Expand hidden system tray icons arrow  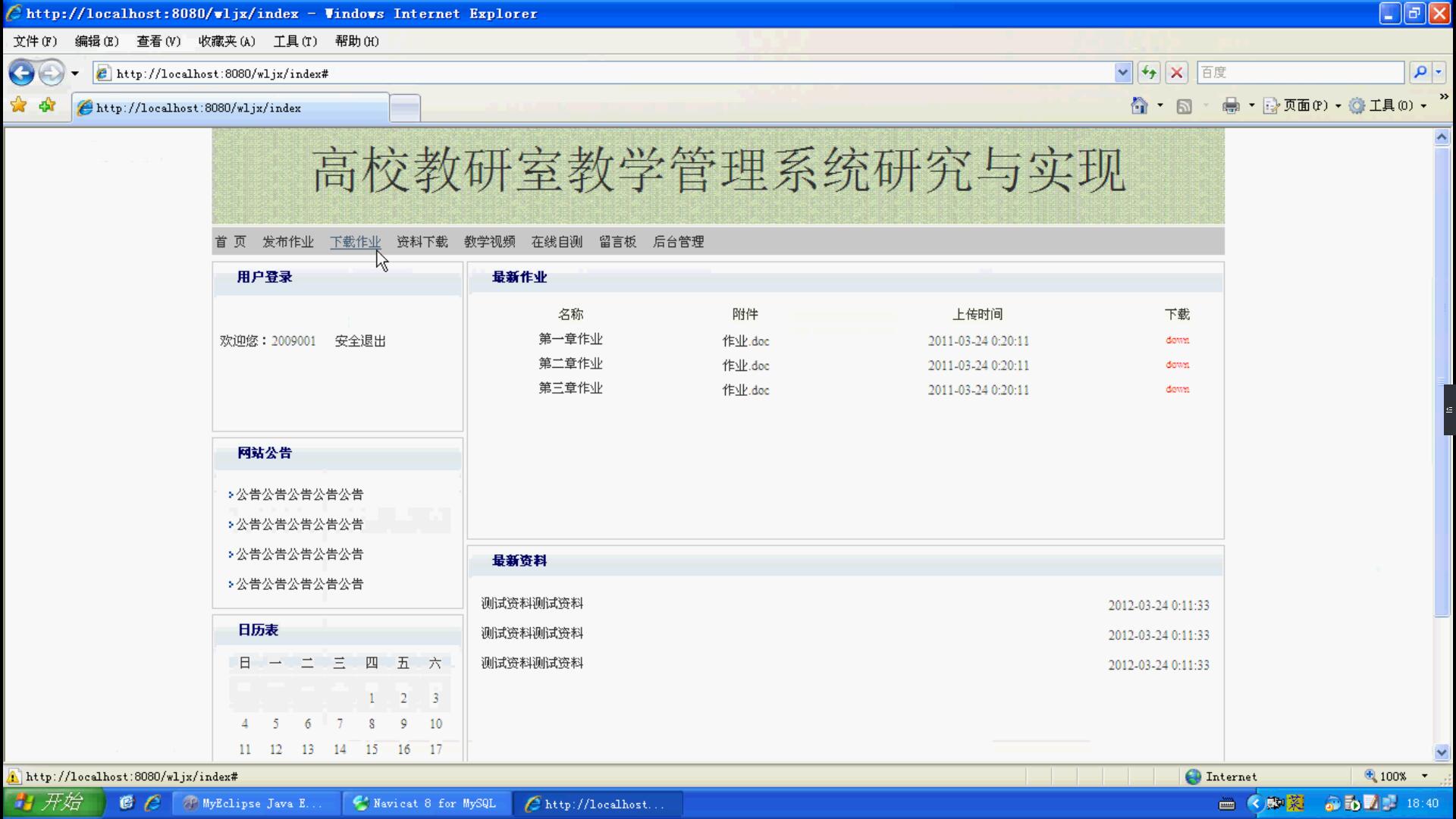(1254, 803)
